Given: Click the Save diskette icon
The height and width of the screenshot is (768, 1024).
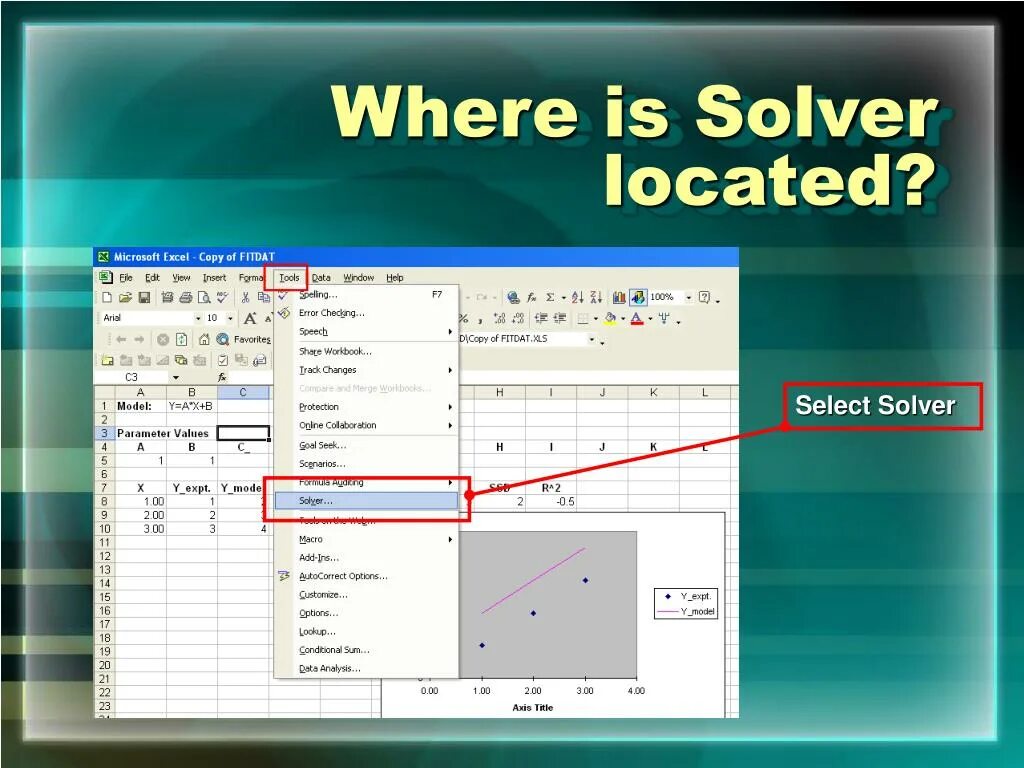Looking at the screenshot, I should [144, 298].
